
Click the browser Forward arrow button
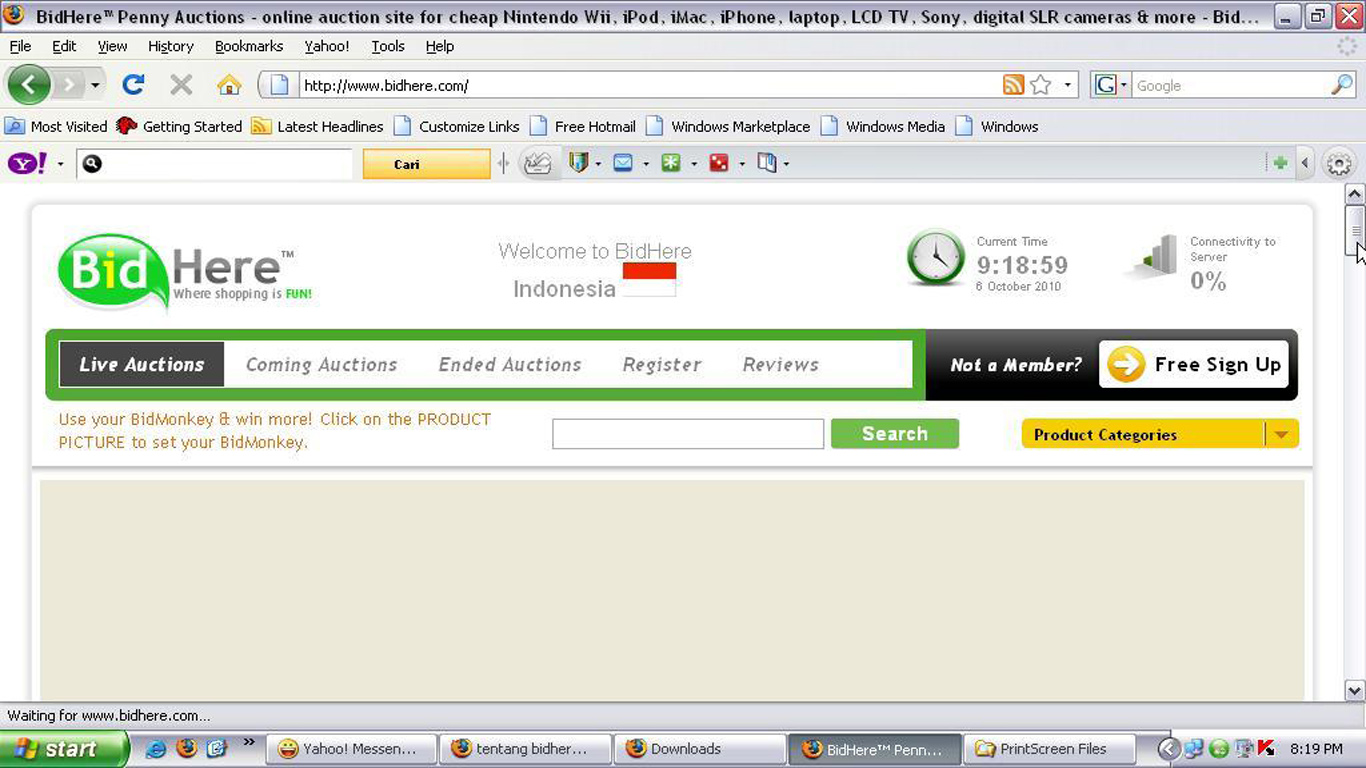[68, 85]
